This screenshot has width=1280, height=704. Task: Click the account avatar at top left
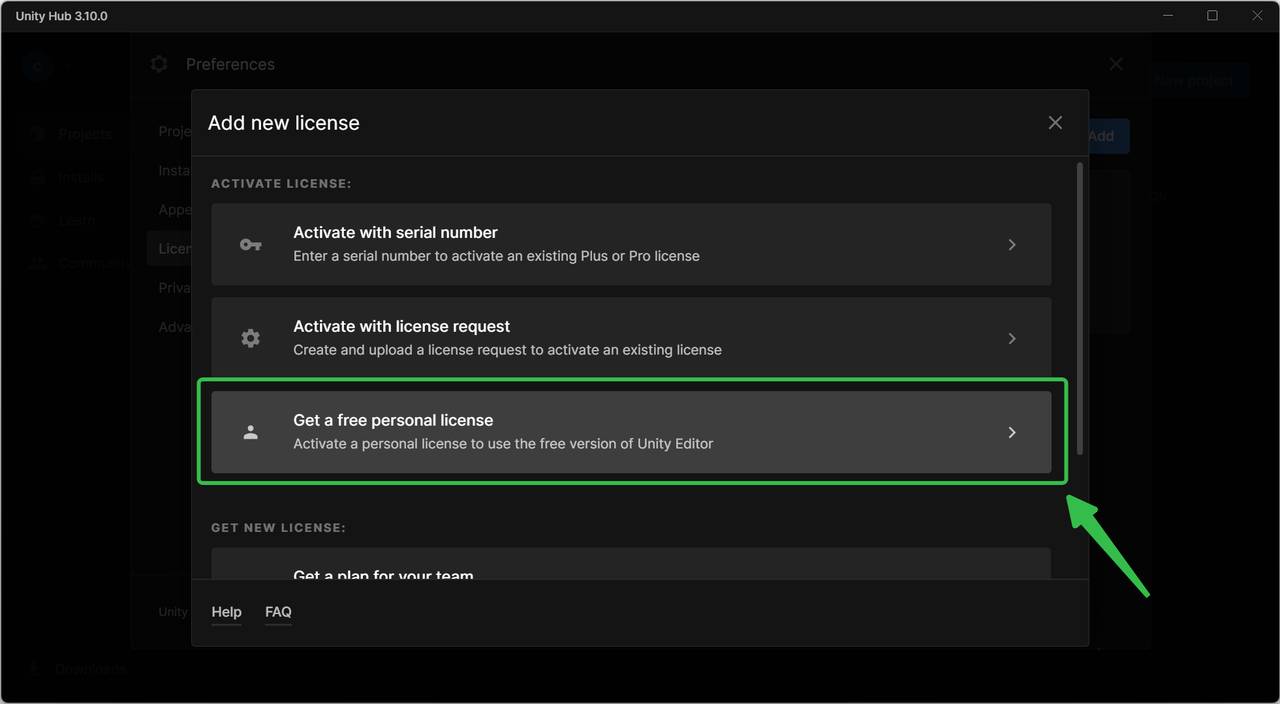click(37, 67)
